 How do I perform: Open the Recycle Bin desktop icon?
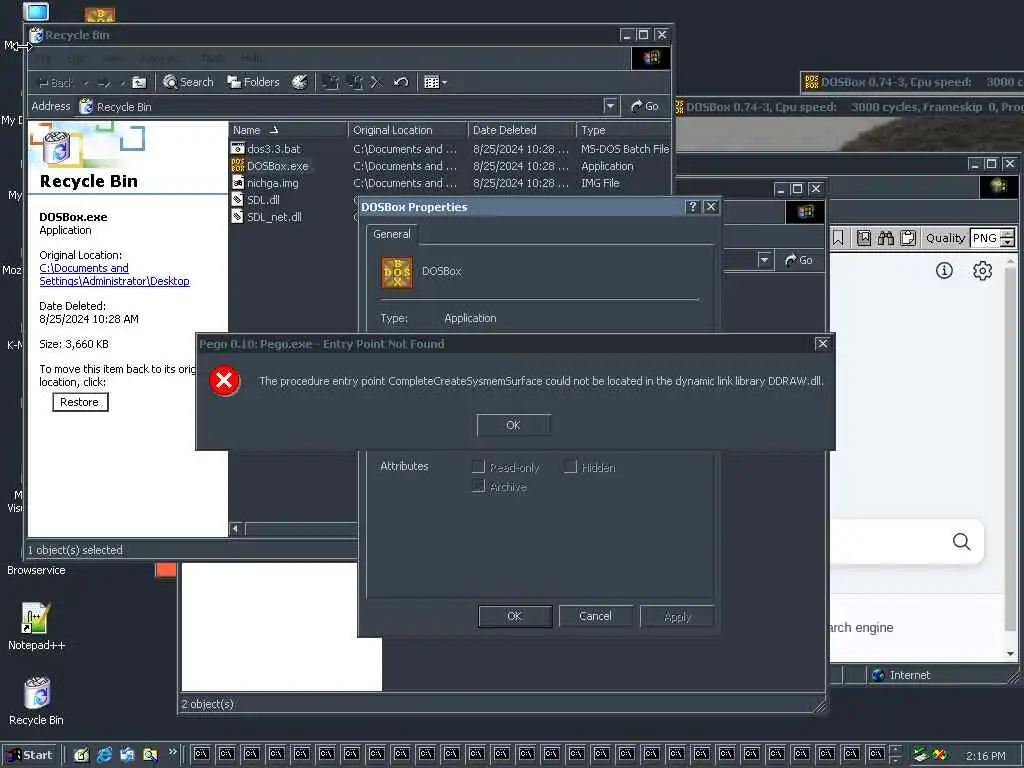coord(36,701)
